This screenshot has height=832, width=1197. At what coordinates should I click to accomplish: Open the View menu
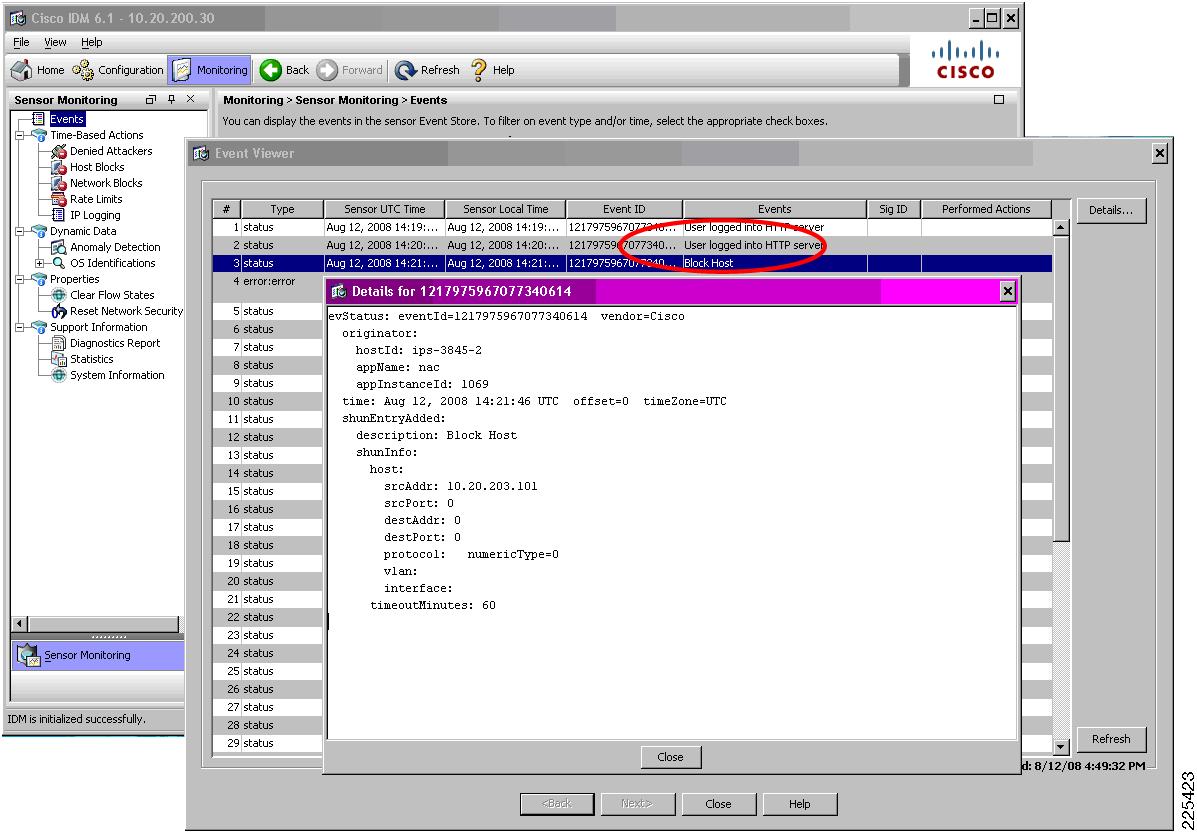[x=55, y=43]
